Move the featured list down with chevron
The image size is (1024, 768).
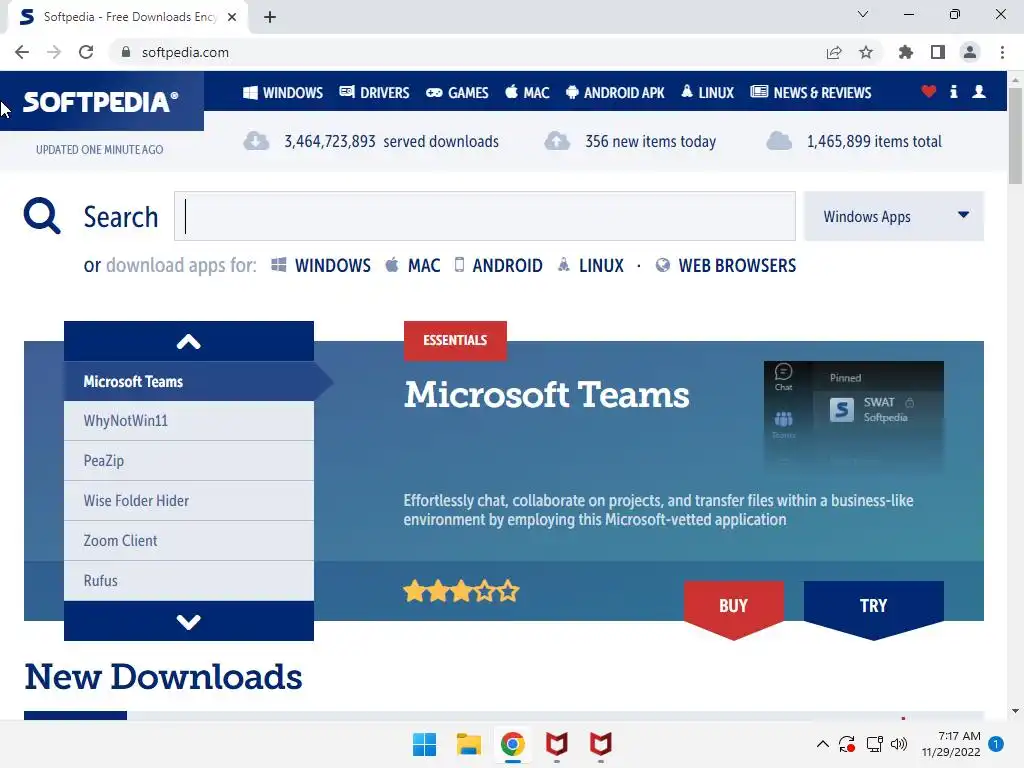tap(189, 621)
